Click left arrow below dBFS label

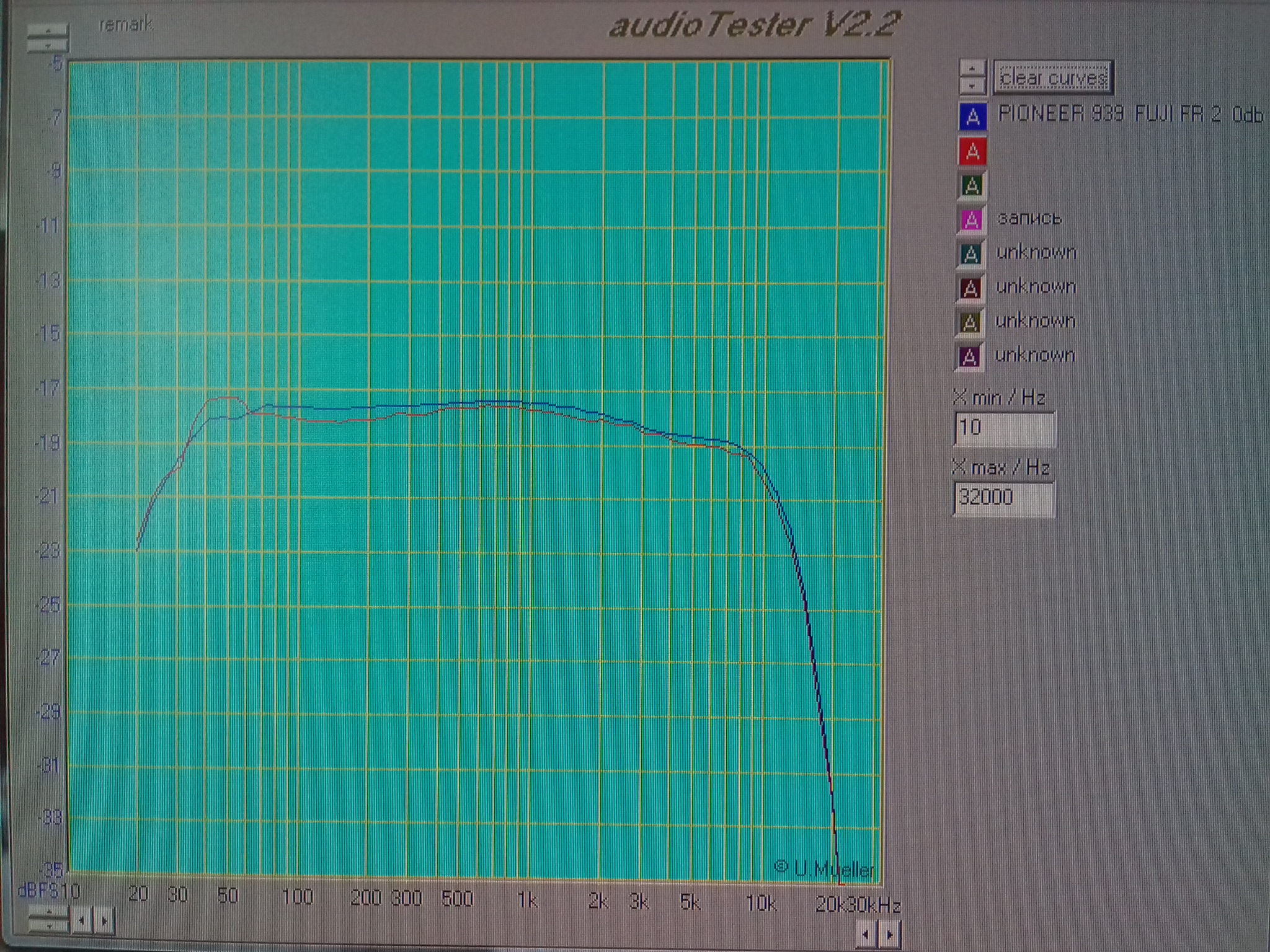[x=82, y=921]
